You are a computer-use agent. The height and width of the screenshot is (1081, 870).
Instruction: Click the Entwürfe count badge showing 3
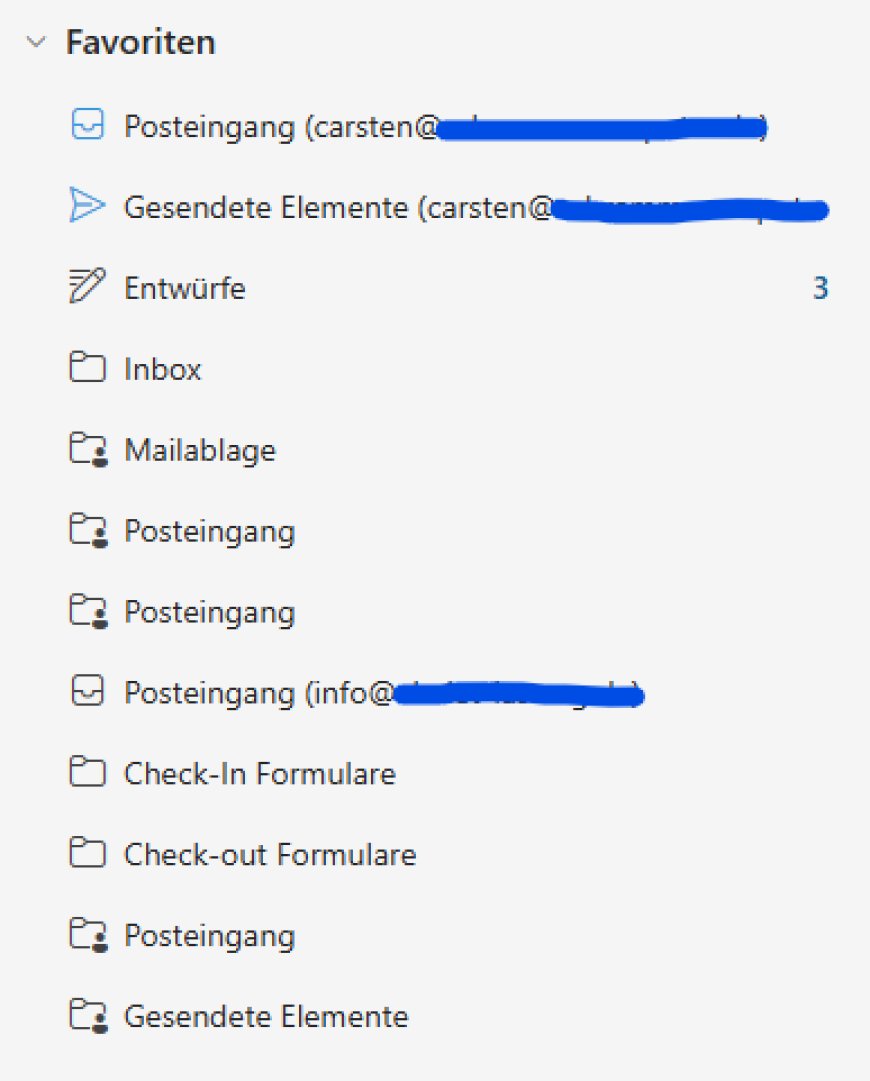(820, 289)
